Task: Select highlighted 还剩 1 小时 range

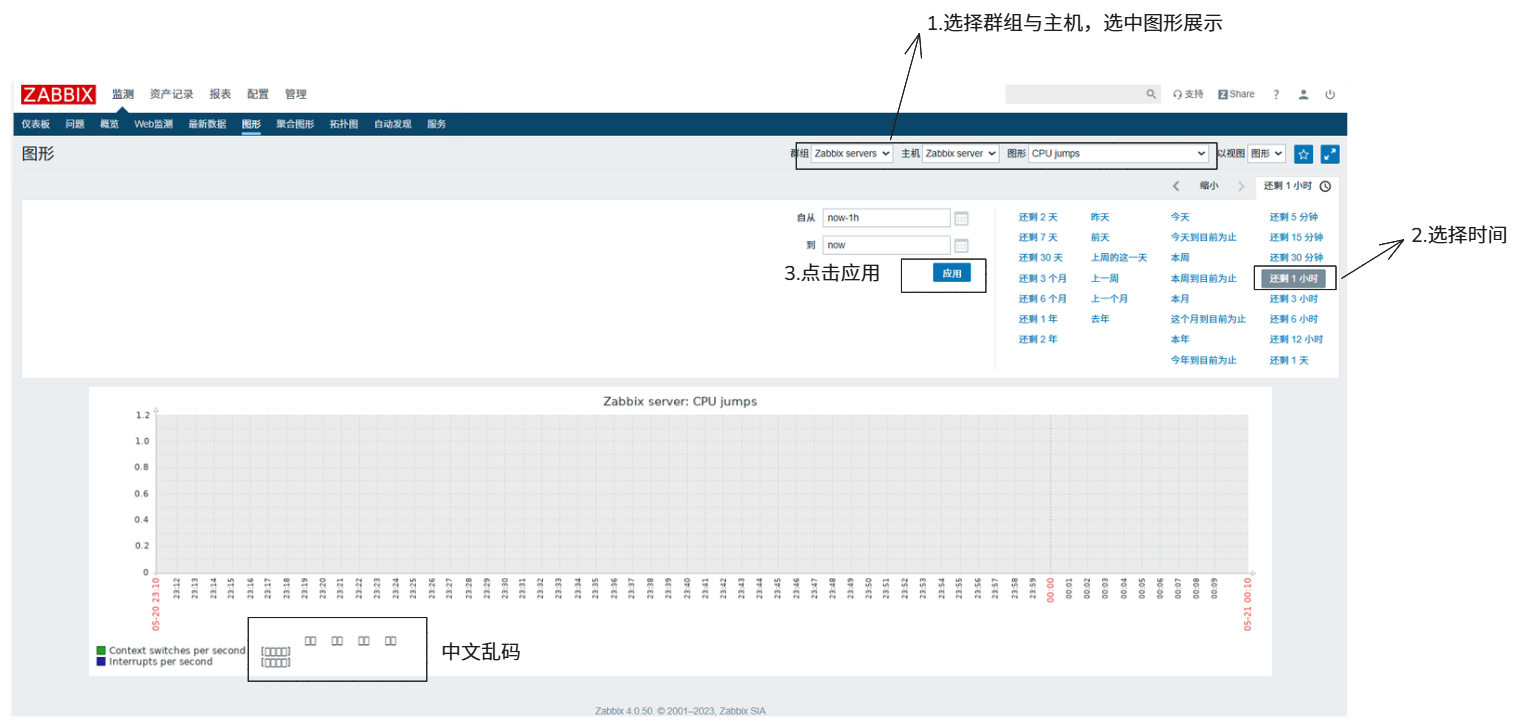Action: [1293, 279]
